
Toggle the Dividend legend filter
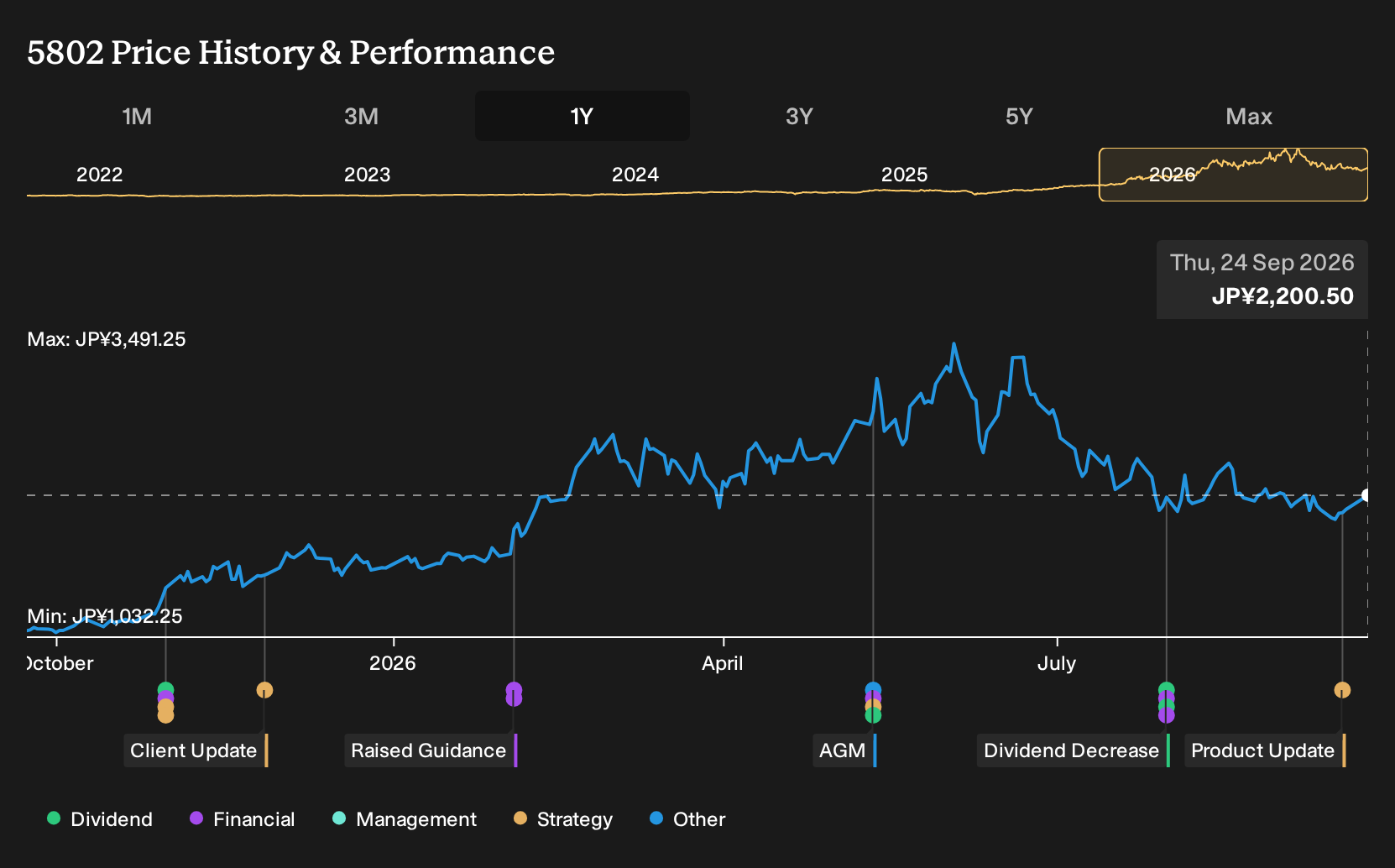[x=100, y=819]
